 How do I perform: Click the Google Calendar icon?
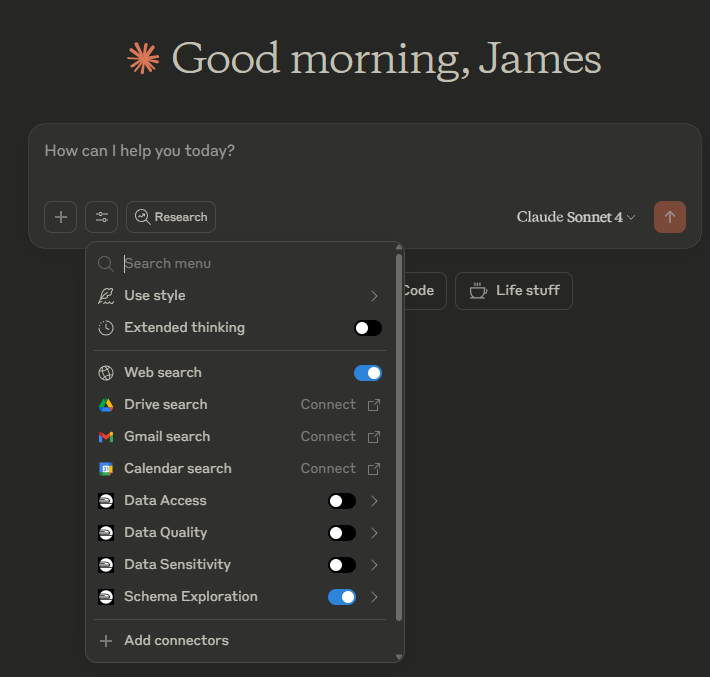[x=106, y=469]
